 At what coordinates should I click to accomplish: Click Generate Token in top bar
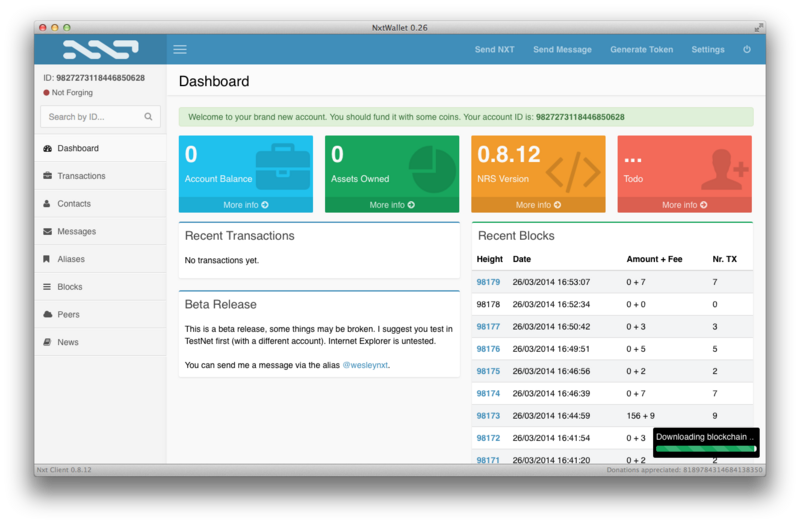[x=641, y=49]
